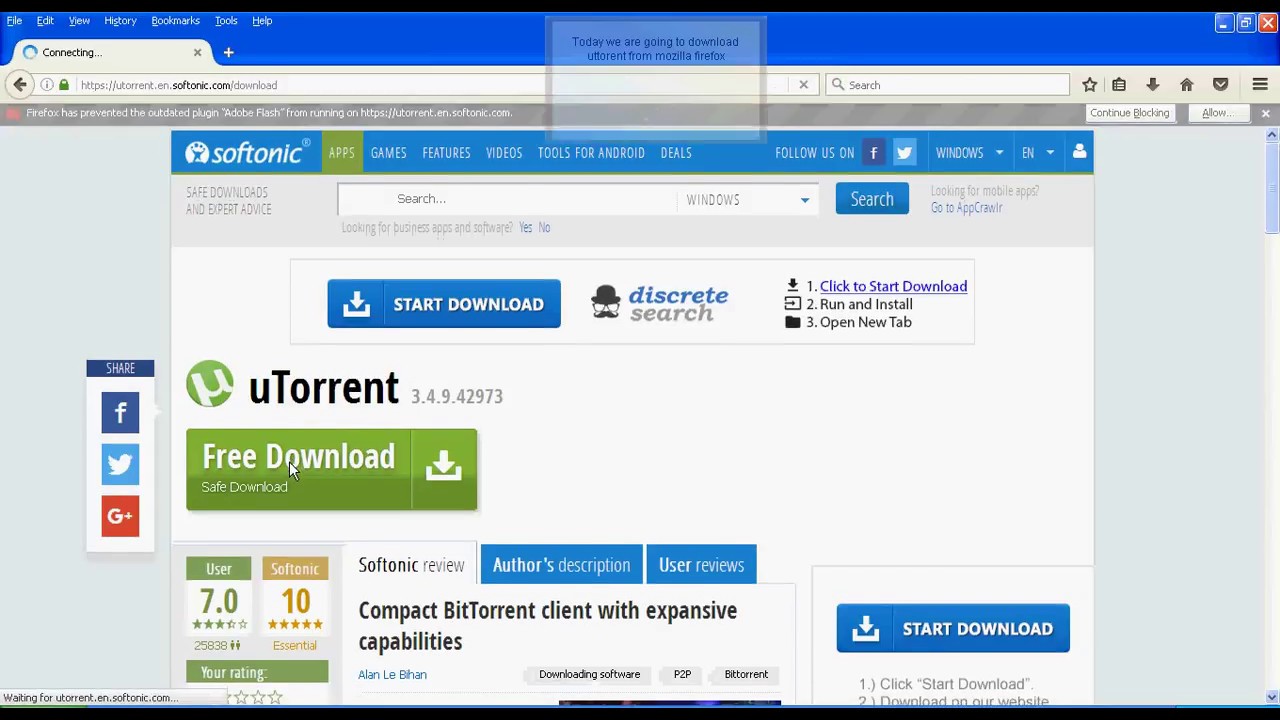Open the View menu

(x=79, y=20)
